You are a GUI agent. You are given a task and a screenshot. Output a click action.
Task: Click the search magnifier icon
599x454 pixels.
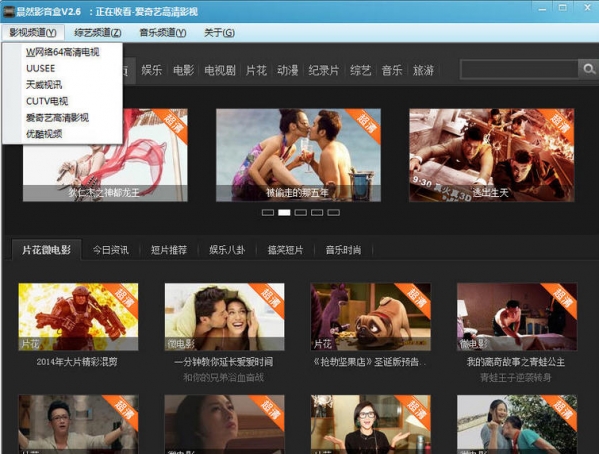[x=588, y=69]
